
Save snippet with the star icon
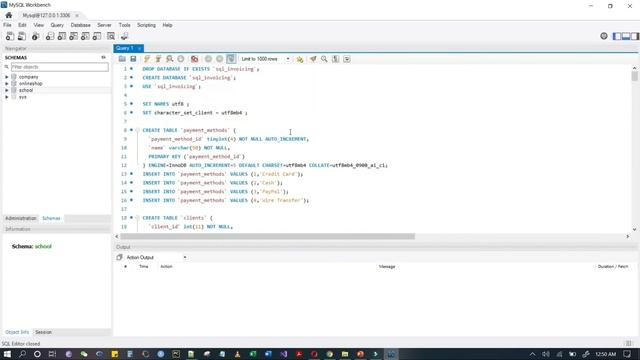click(300, 59)
